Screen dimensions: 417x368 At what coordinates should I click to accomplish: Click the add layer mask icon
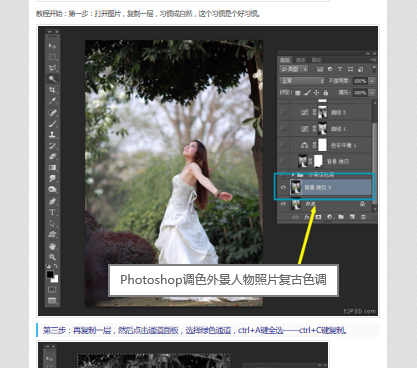click(x=318, y=217)
